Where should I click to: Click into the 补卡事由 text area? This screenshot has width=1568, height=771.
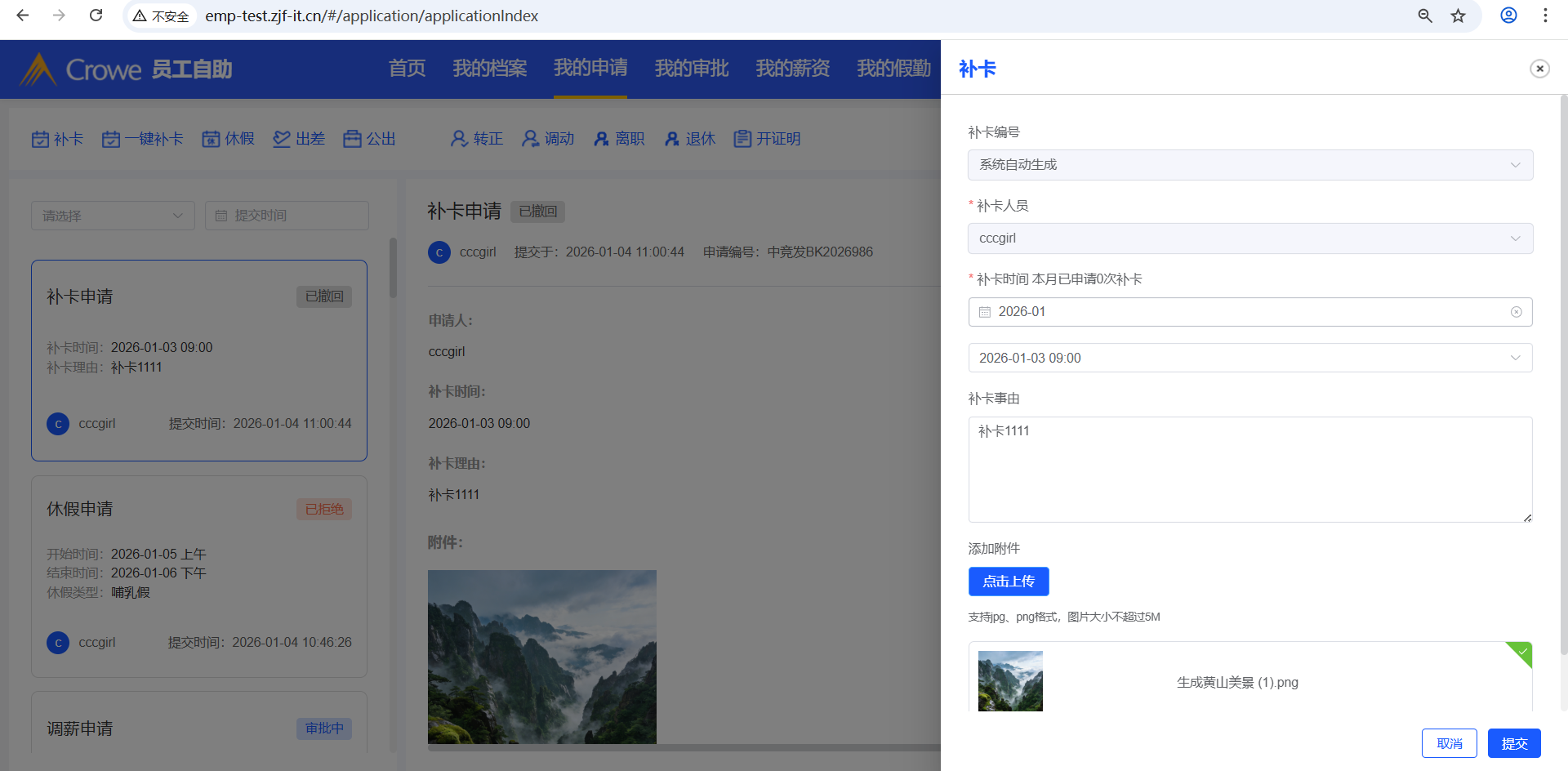tap(1249, 470)
